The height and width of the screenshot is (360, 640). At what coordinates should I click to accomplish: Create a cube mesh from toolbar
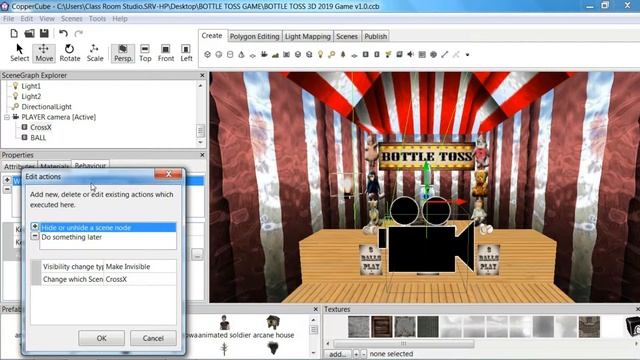(207, 54)
